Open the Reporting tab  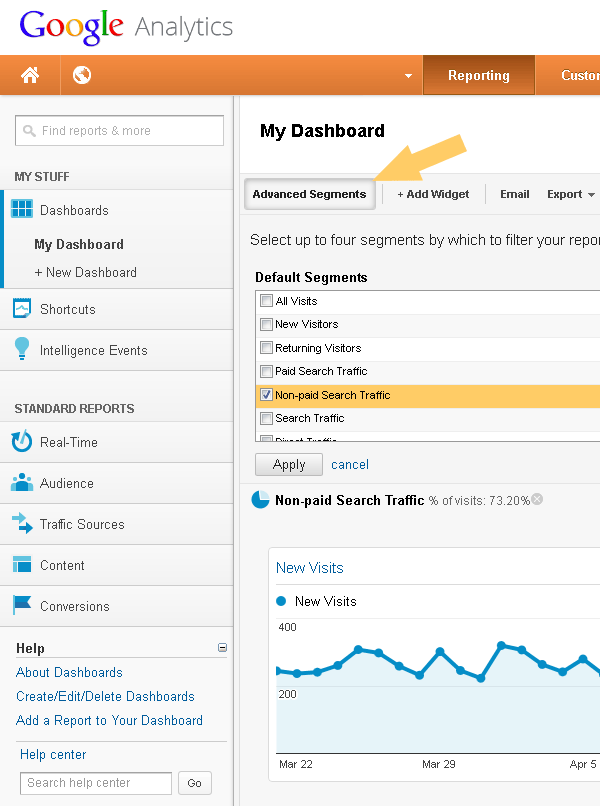point(479,75)
